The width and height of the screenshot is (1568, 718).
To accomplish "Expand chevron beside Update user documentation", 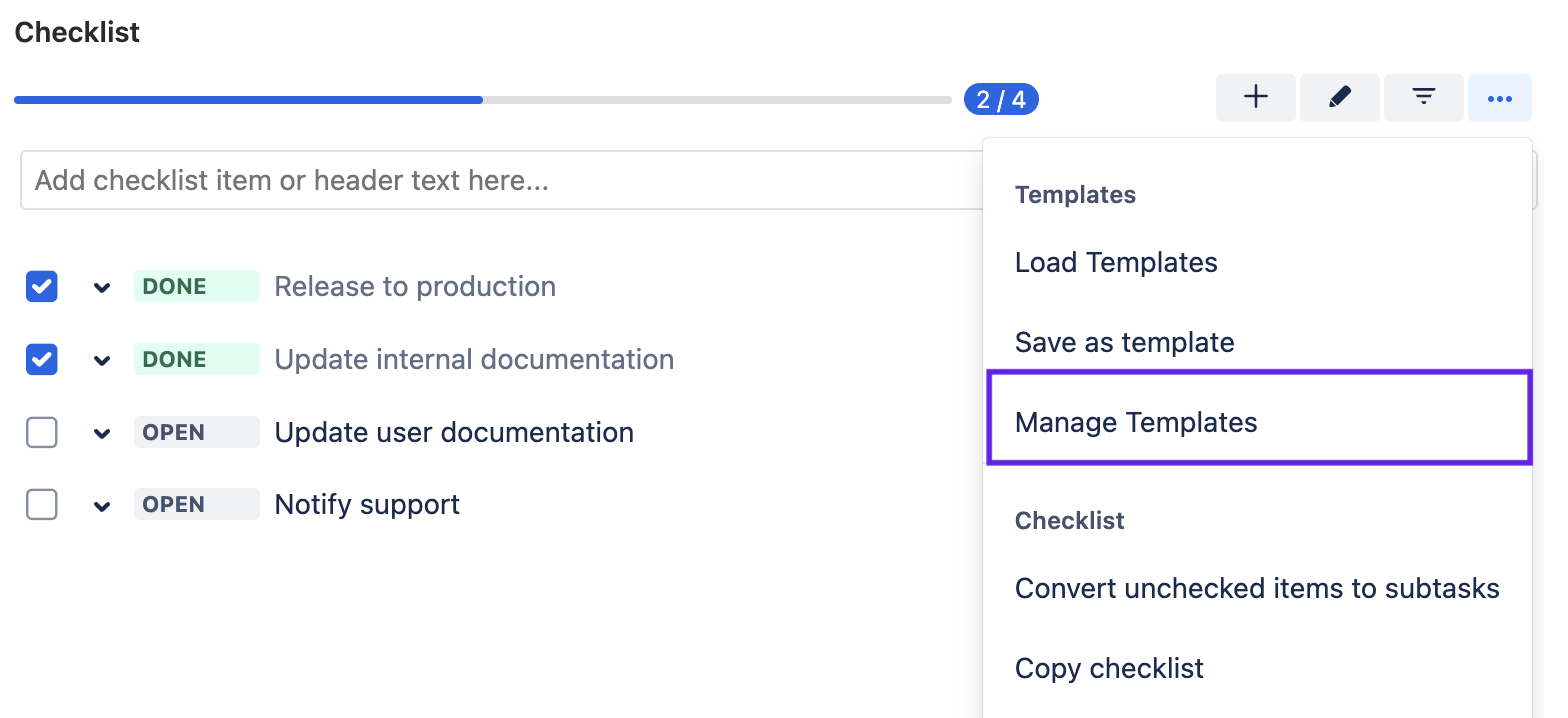I will 101,434.
